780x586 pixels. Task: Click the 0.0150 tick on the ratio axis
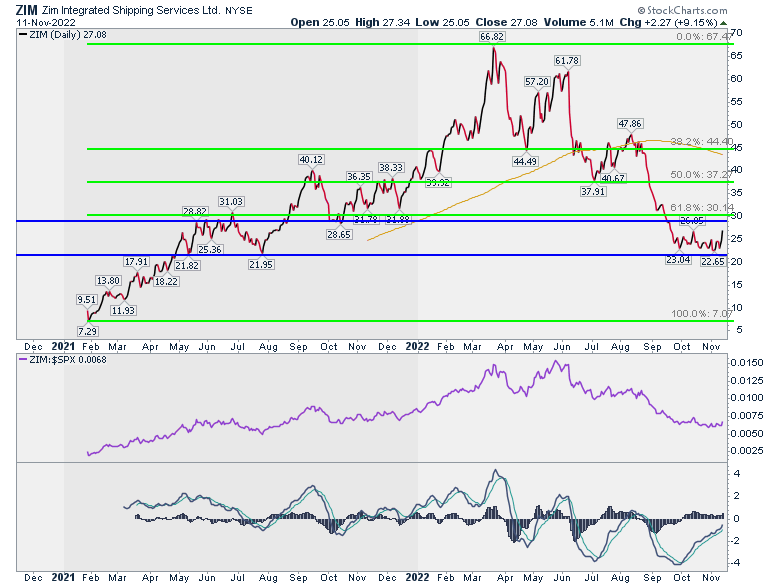[747, 363]
